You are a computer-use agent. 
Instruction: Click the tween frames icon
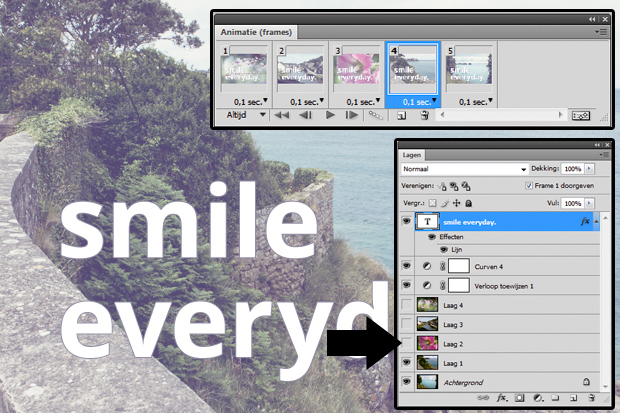point(375,115)
